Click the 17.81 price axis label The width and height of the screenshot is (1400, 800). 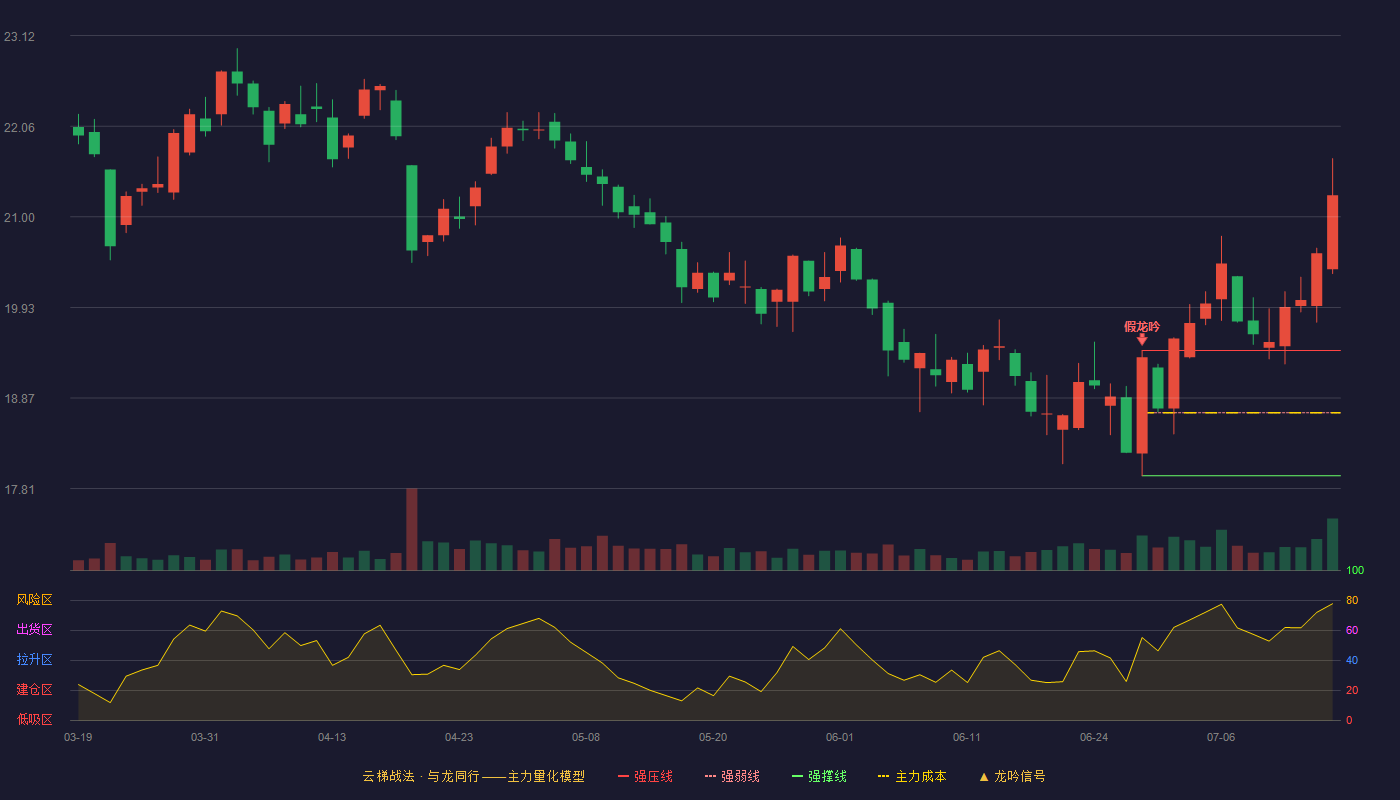(19, 490)
